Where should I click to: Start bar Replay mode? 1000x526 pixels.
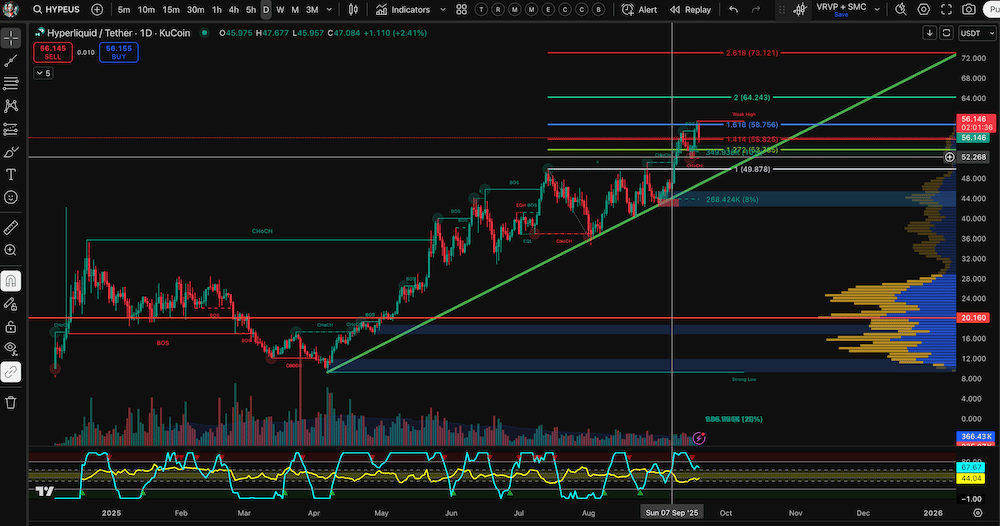[690, 10]
